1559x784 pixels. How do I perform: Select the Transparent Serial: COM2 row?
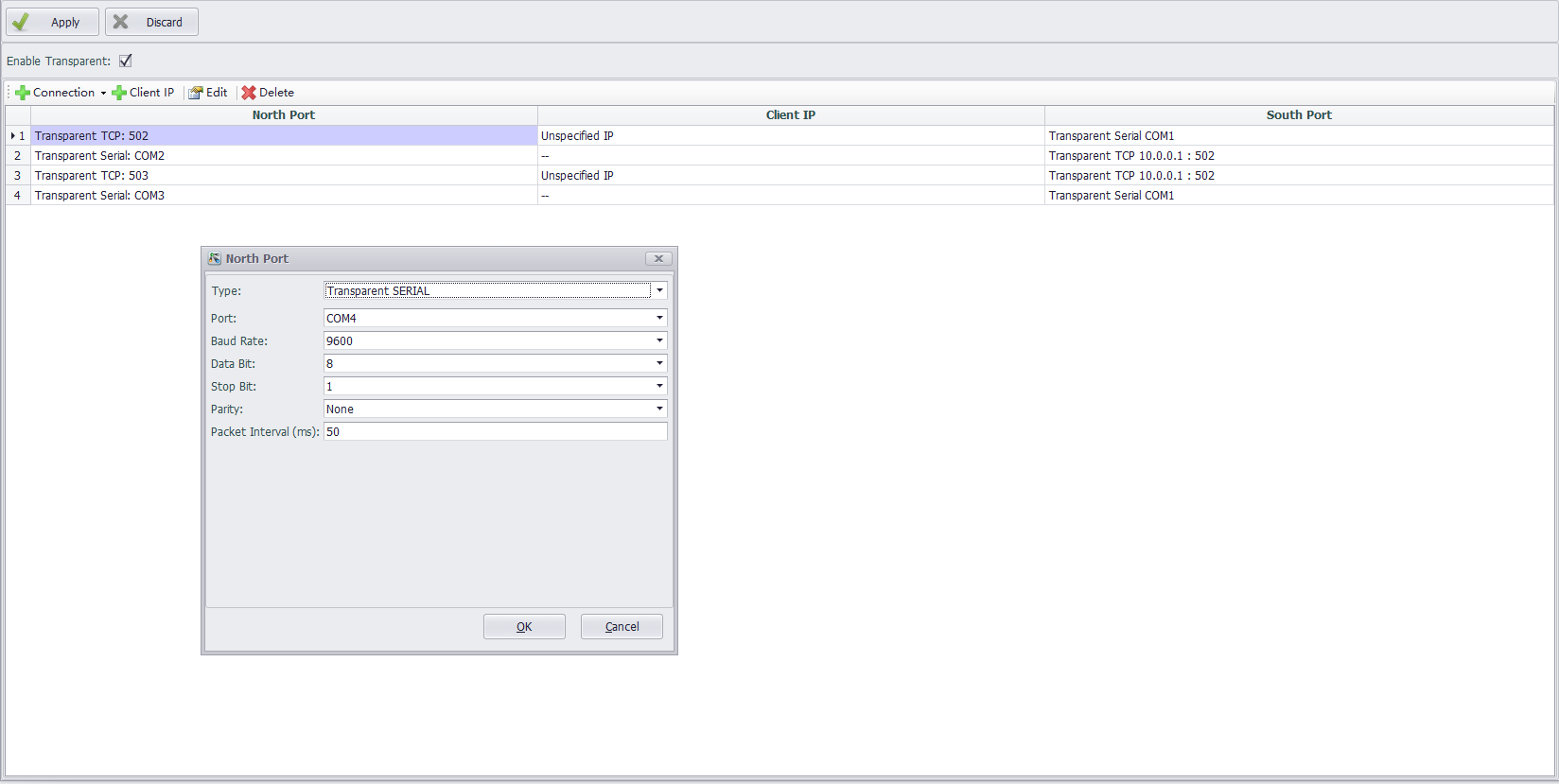point(99,156)
